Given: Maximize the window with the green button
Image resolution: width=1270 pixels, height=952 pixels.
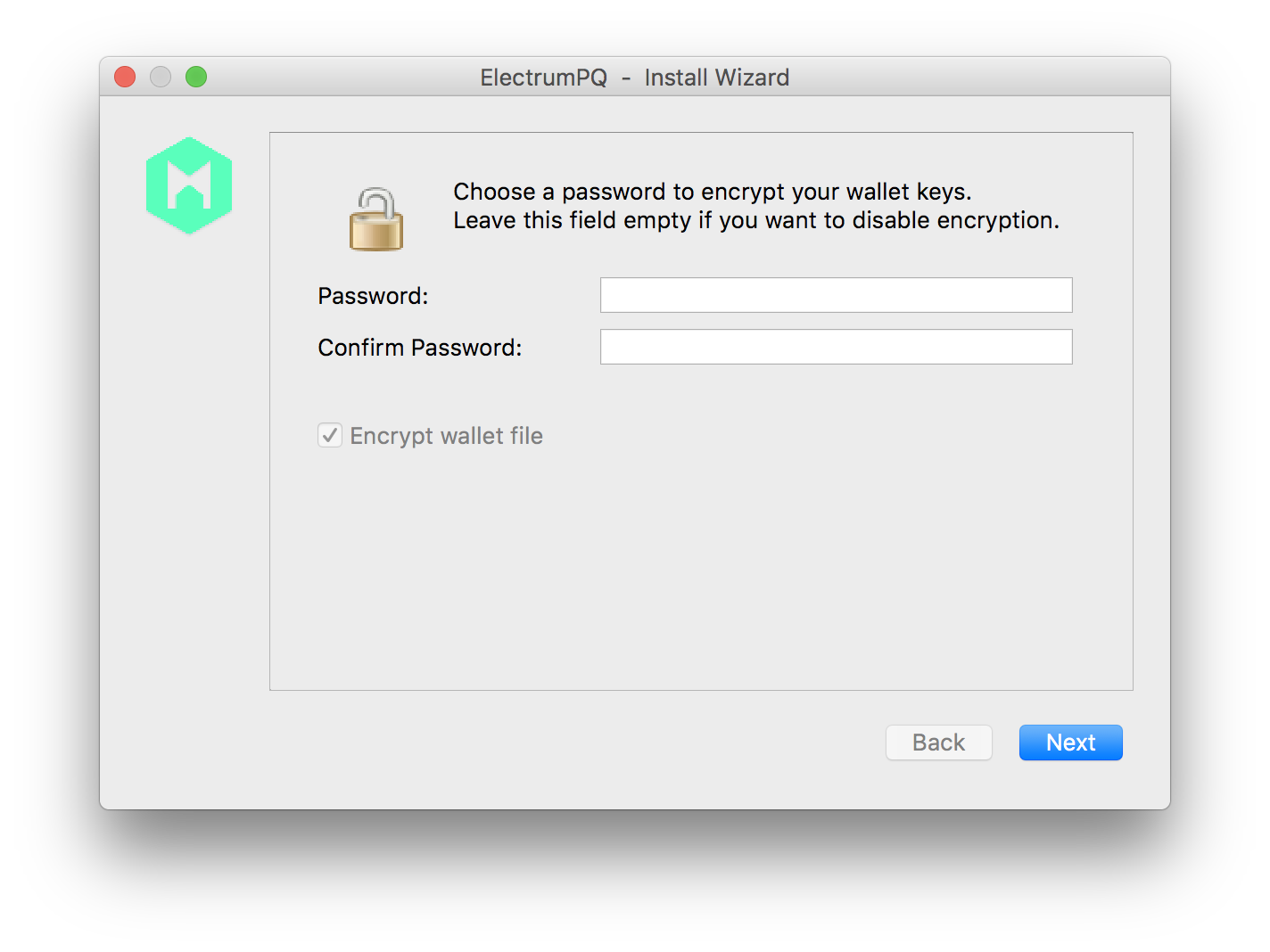Looking at the screenshot, I should [x=196, y=78].
